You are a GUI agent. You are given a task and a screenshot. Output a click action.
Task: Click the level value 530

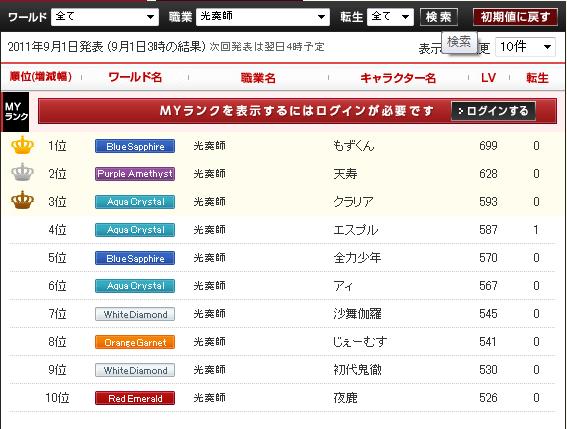(x=488, y=370)
